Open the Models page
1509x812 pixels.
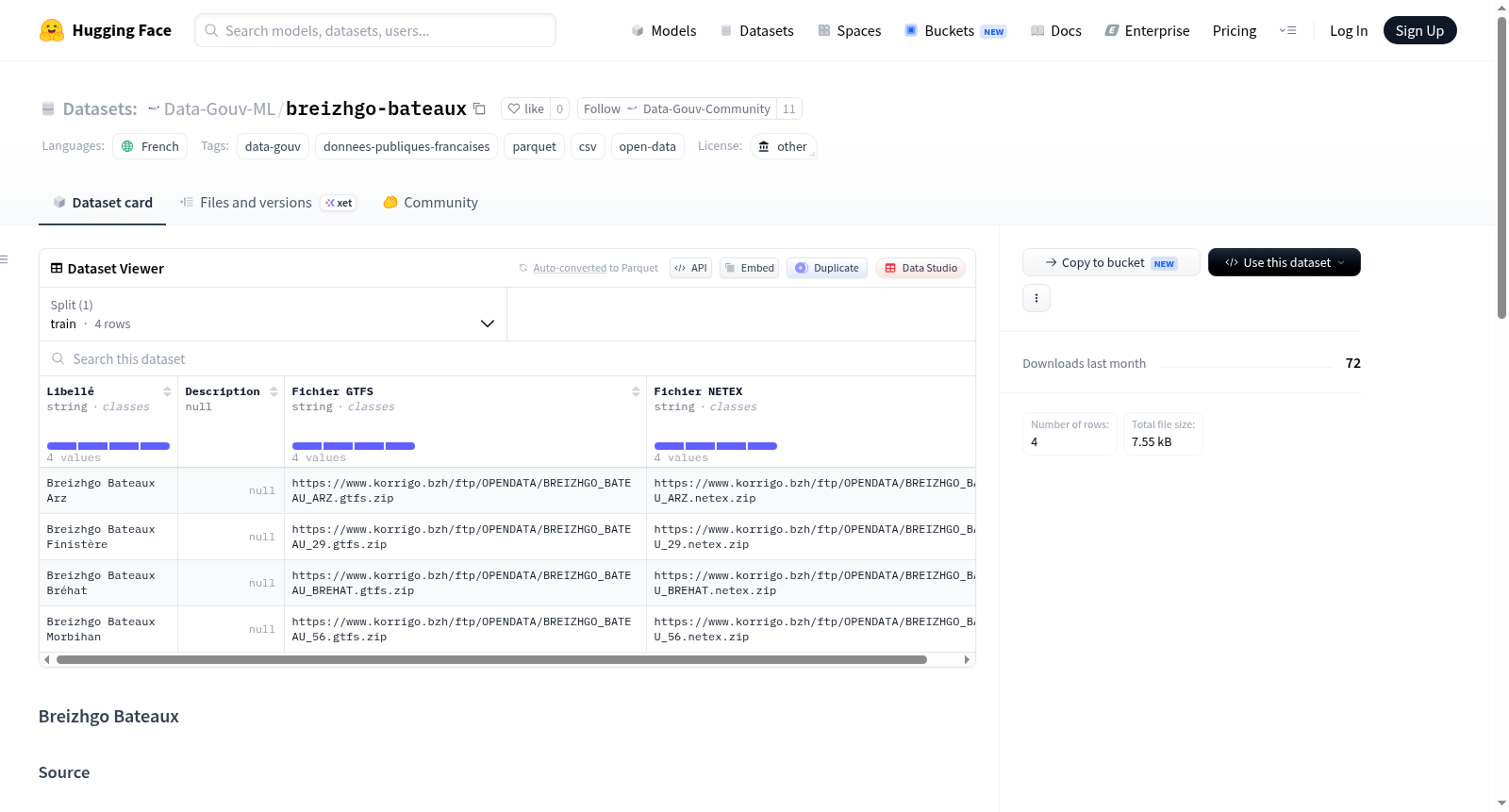point(664,30)
